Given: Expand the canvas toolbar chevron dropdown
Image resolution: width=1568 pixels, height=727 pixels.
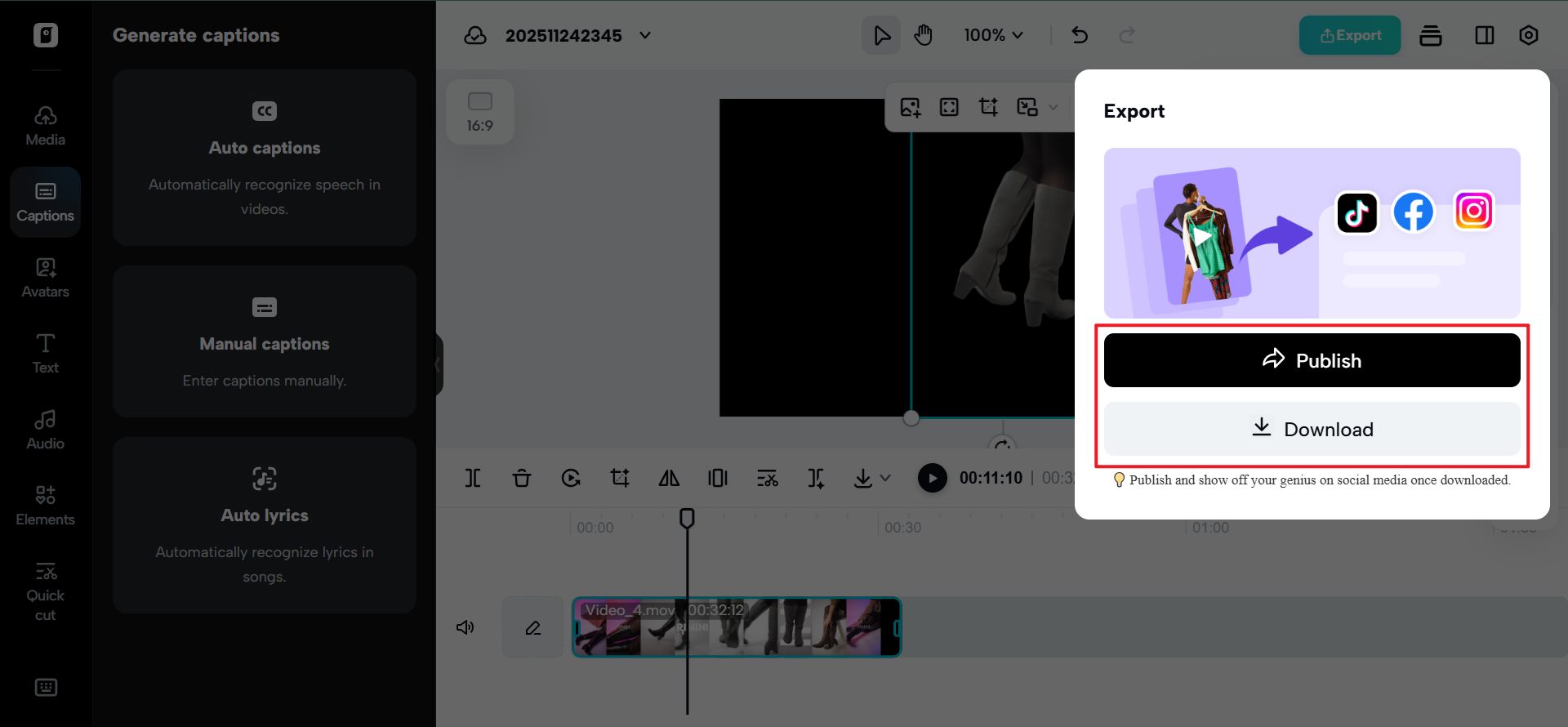Looking at the screenshot, I should pos(1053,107).
